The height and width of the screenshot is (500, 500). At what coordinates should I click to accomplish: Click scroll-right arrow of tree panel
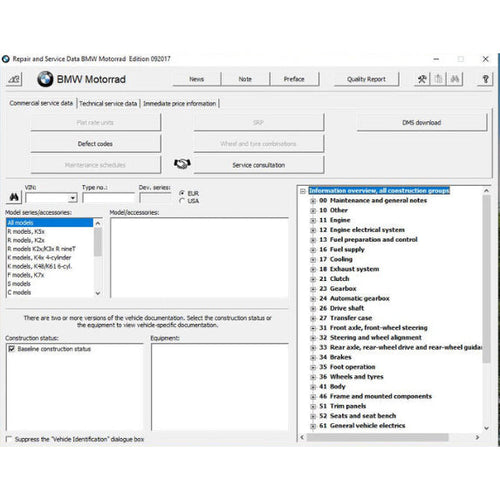coord(477,437)
